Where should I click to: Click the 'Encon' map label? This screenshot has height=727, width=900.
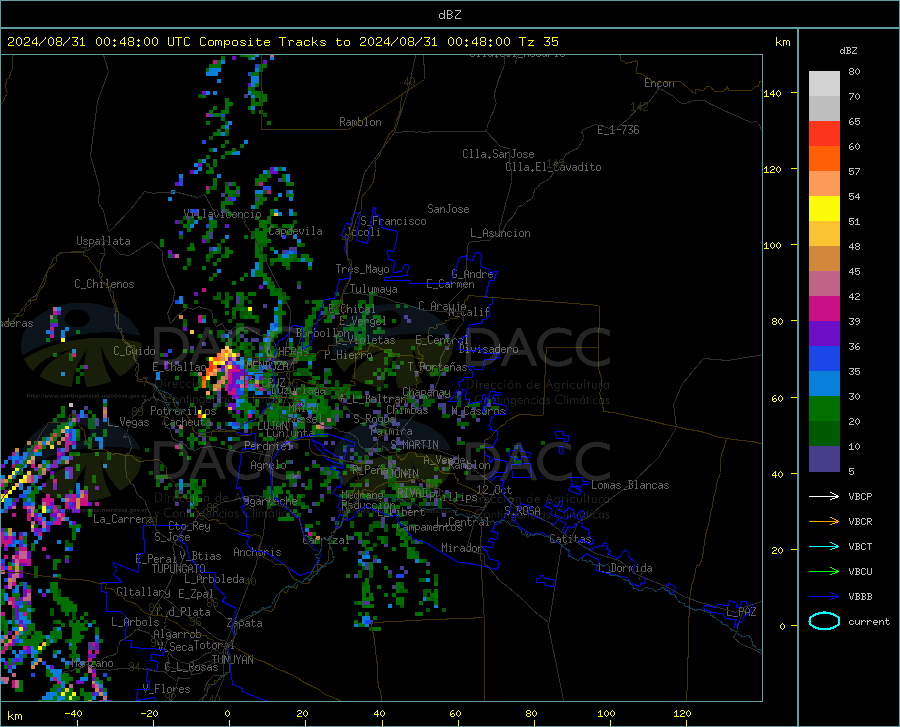[x=659, y=83]
